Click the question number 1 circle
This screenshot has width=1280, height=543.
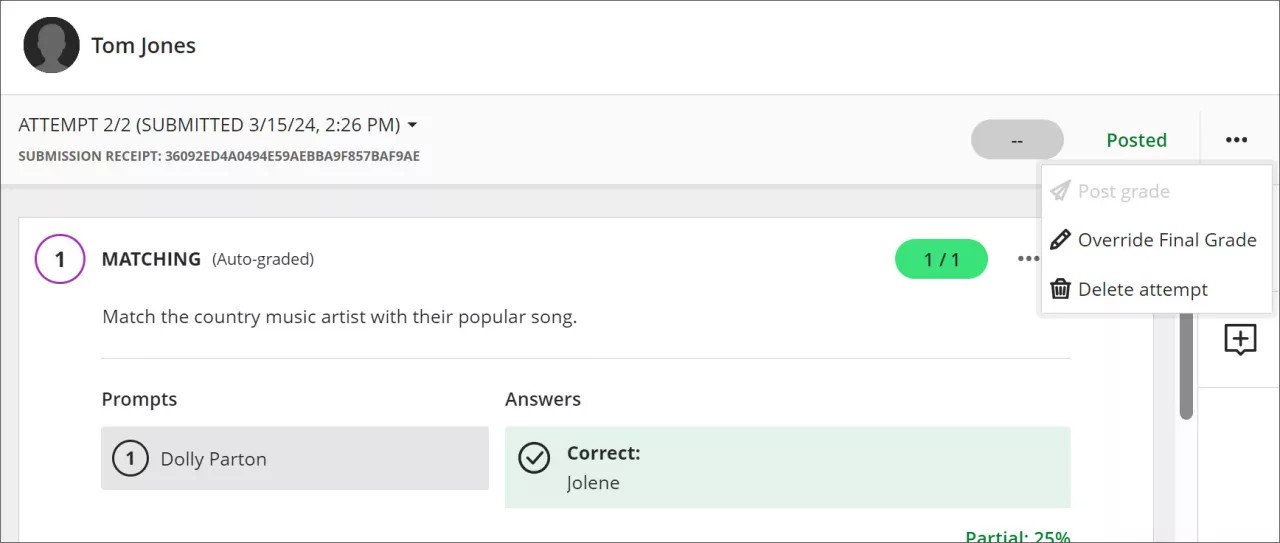tap(60, 259)
